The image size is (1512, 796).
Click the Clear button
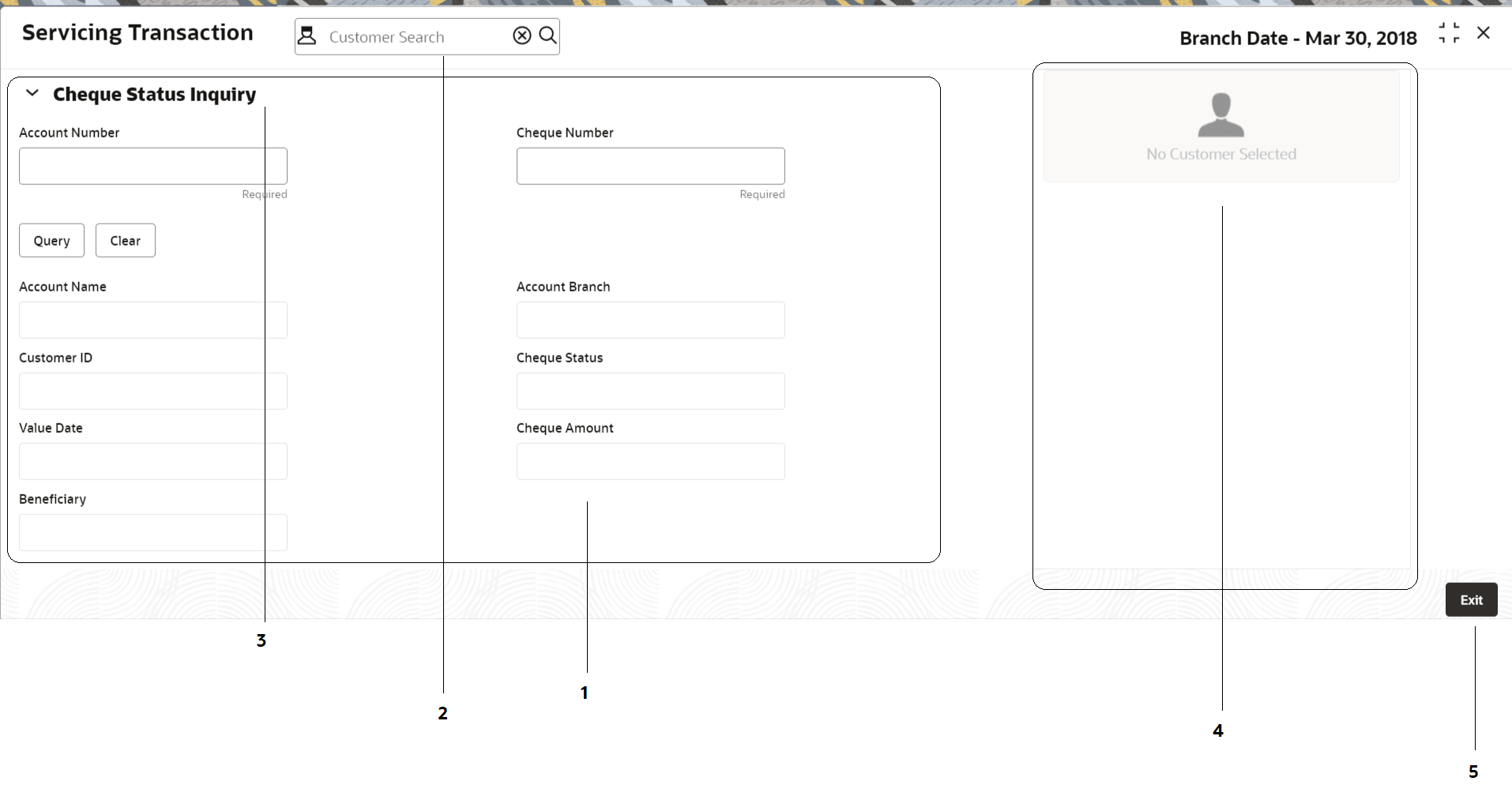(126, 240)
